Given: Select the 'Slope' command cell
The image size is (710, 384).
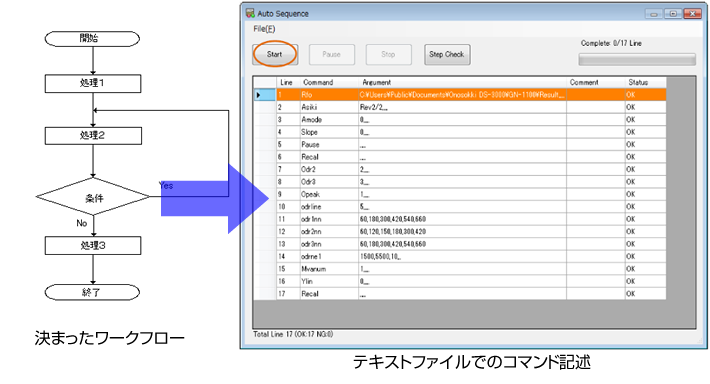Looking at the screenshot, I should click(329, 132).
